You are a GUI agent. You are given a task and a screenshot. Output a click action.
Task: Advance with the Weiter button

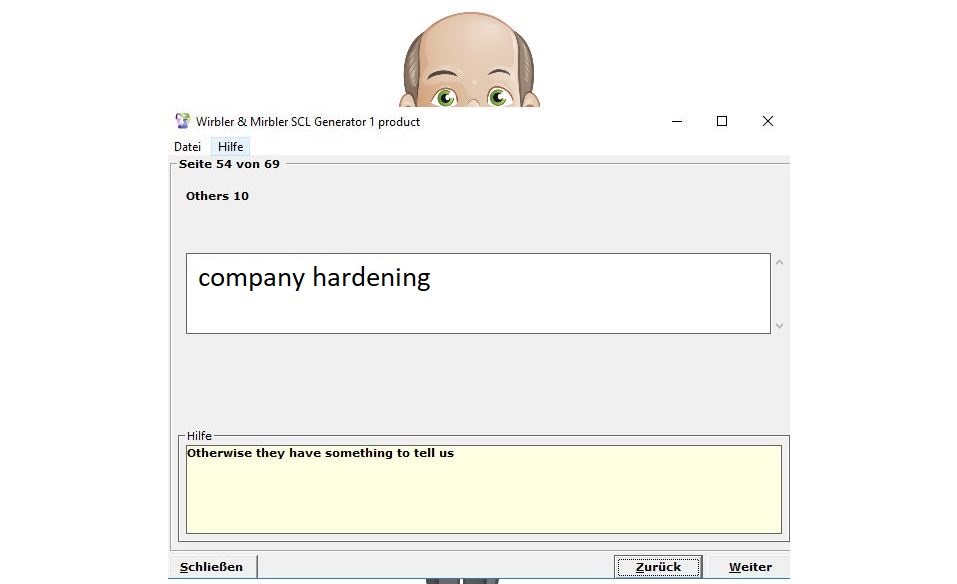click(749, 567)
